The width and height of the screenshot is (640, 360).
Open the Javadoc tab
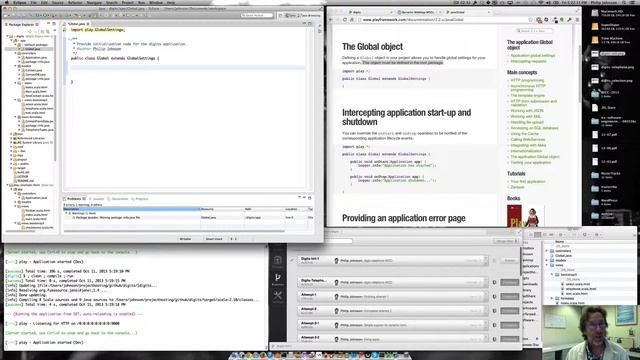coord(98,199)
